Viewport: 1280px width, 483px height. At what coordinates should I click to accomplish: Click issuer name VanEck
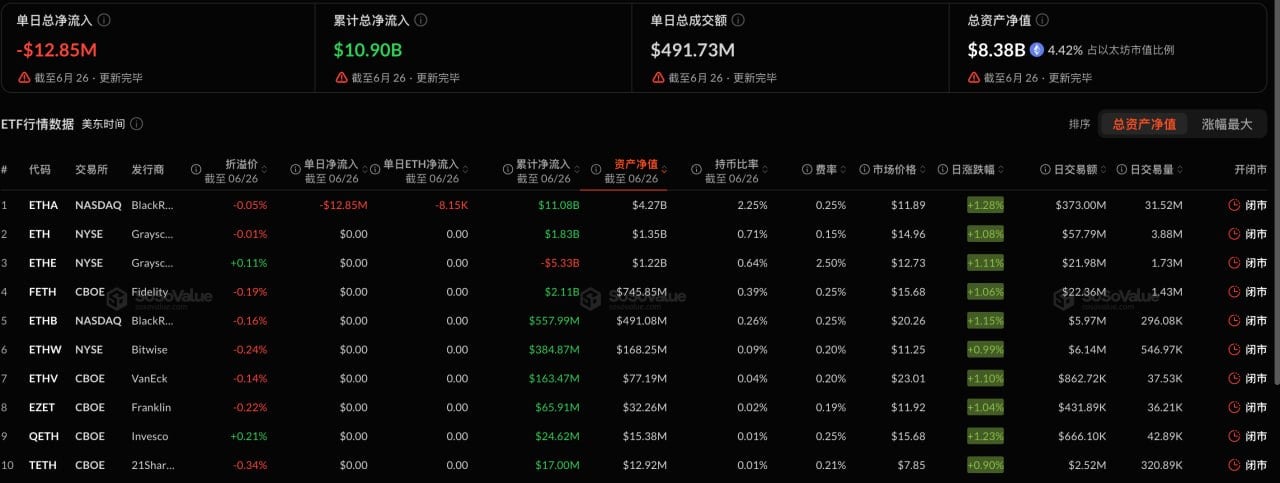pyautogui.click(x=151, y=379)
